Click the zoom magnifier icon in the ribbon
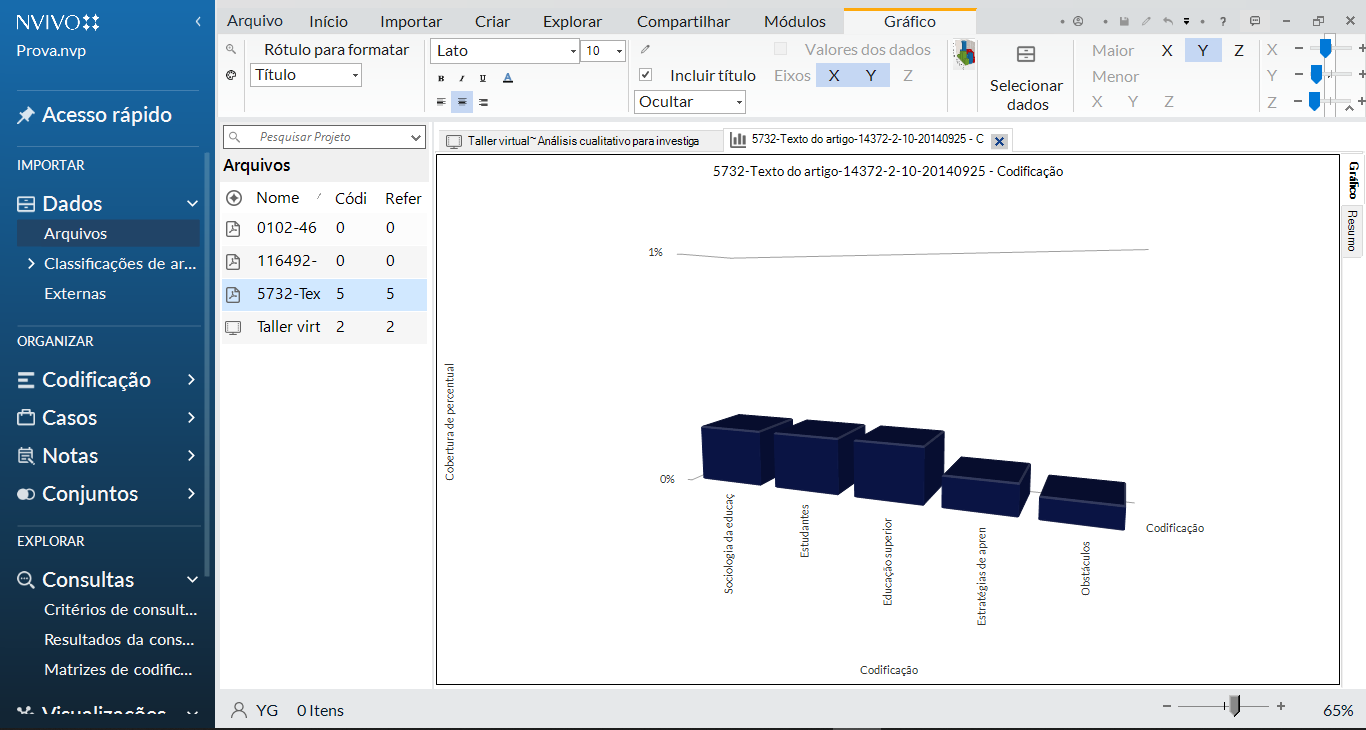 click(x=231, y=49)
